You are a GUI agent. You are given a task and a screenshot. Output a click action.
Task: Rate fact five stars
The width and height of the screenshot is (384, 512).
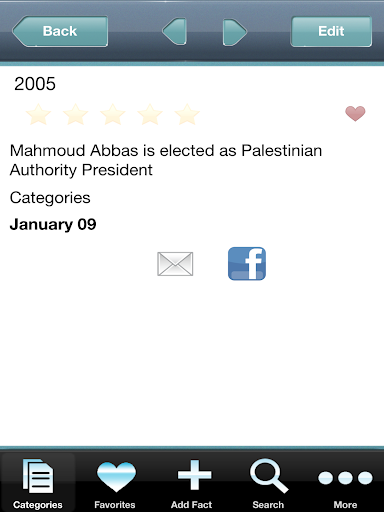(x=187, y=114)
